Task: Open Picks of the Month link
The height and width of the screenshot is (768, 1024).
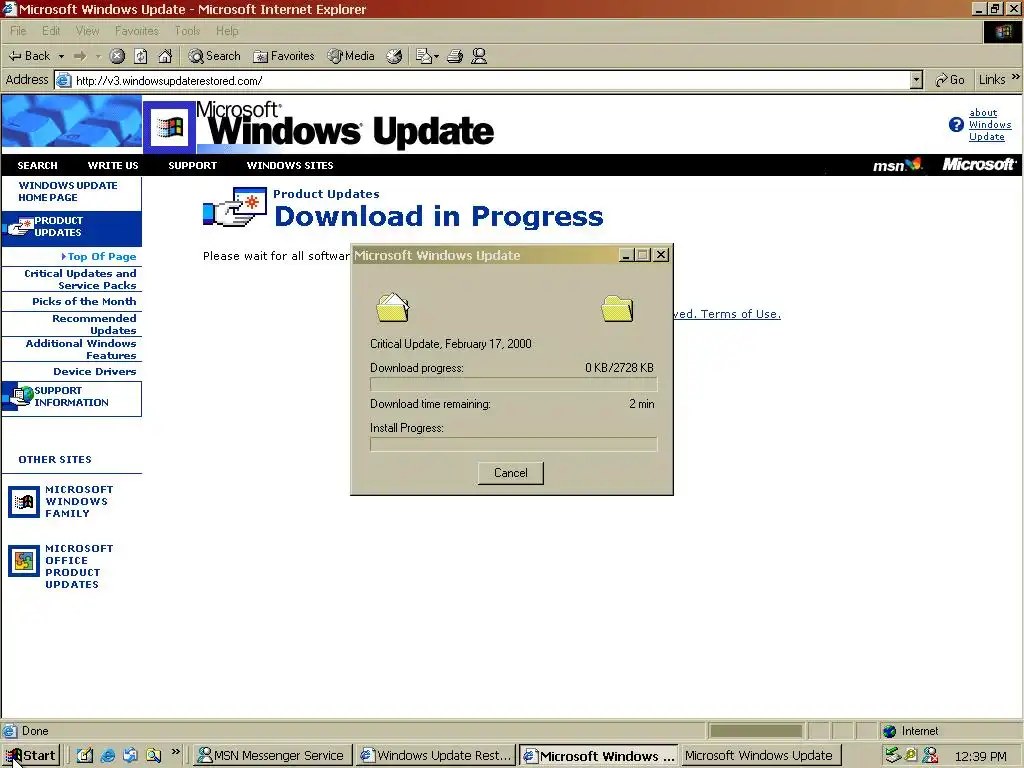Action: coord(84,302)
